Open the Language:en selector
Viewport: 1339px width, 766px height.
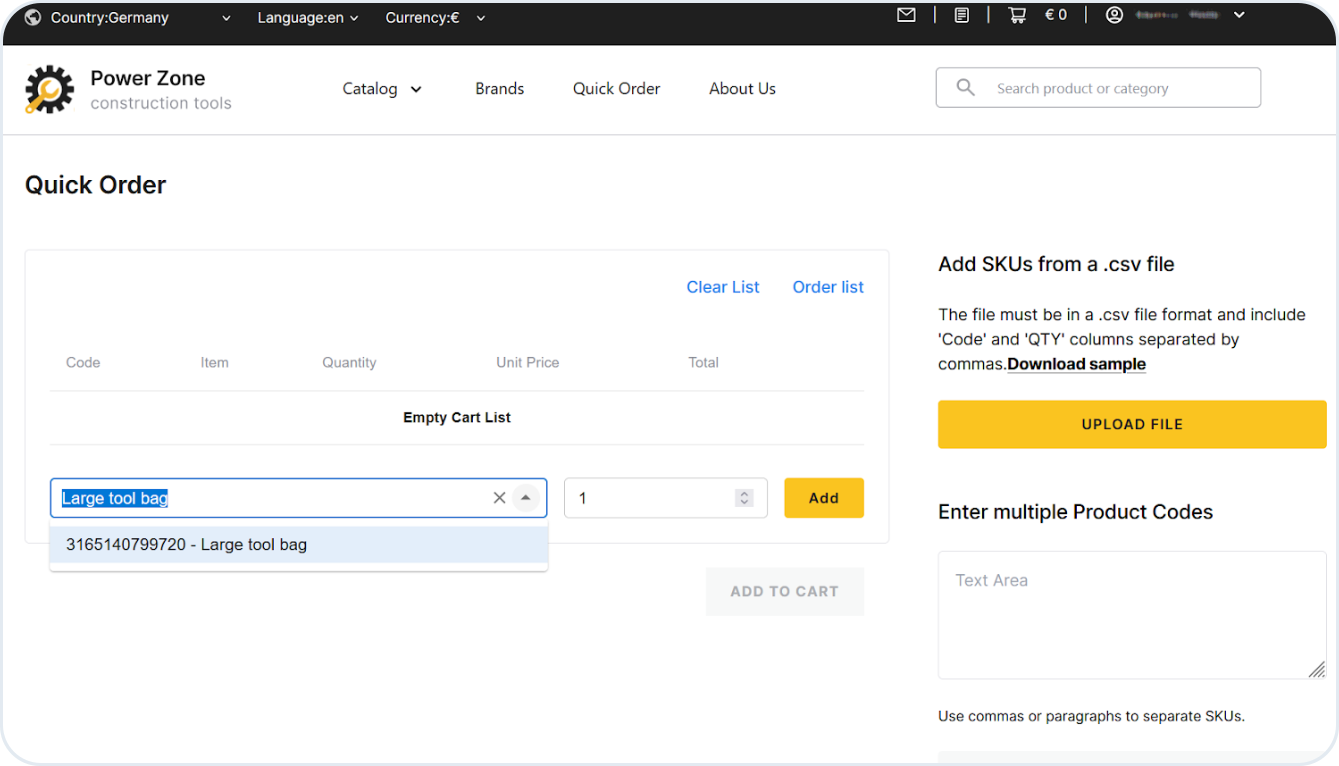tap(307, 17)
